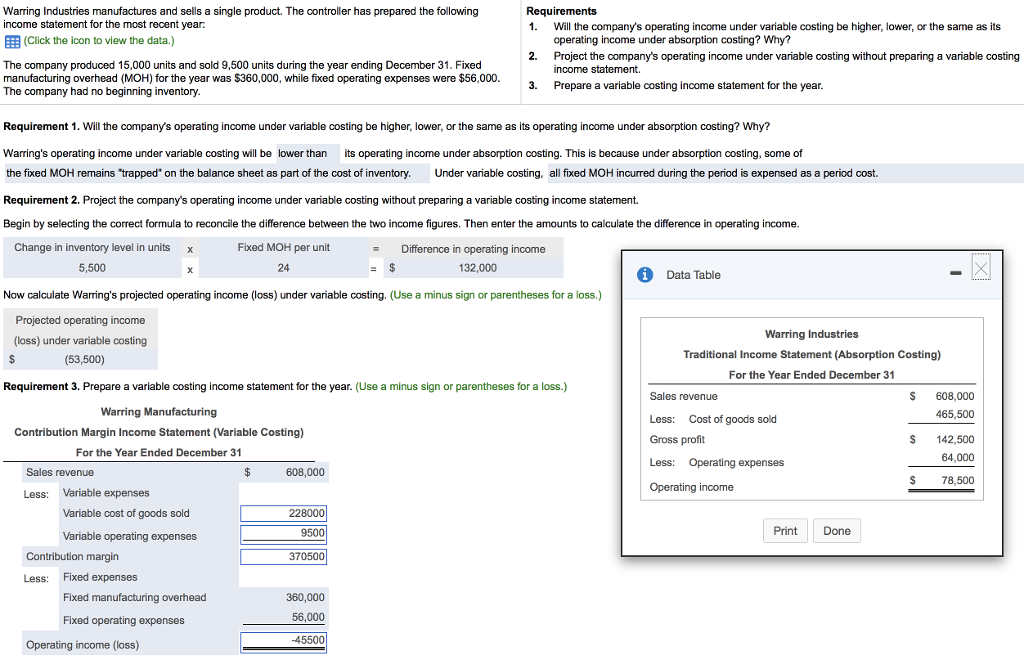Screen dimensions: 1024x660
Task: Select the 'Fixed MOH per unit' formula field
Action: pos(283,247)
